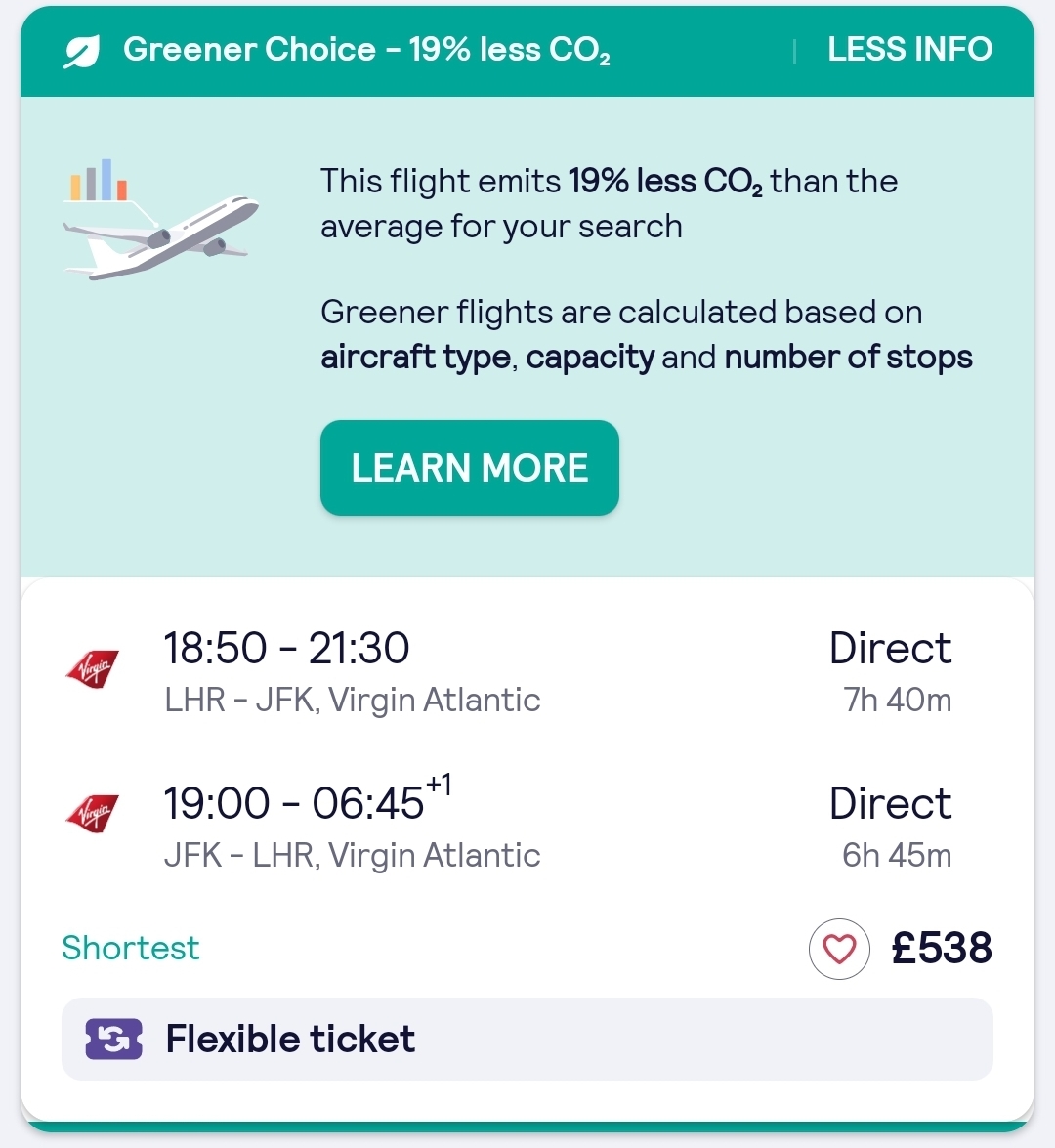Click the Direct 6h 45m duration
The image size is (1055, 1148).
pos(890,828)
